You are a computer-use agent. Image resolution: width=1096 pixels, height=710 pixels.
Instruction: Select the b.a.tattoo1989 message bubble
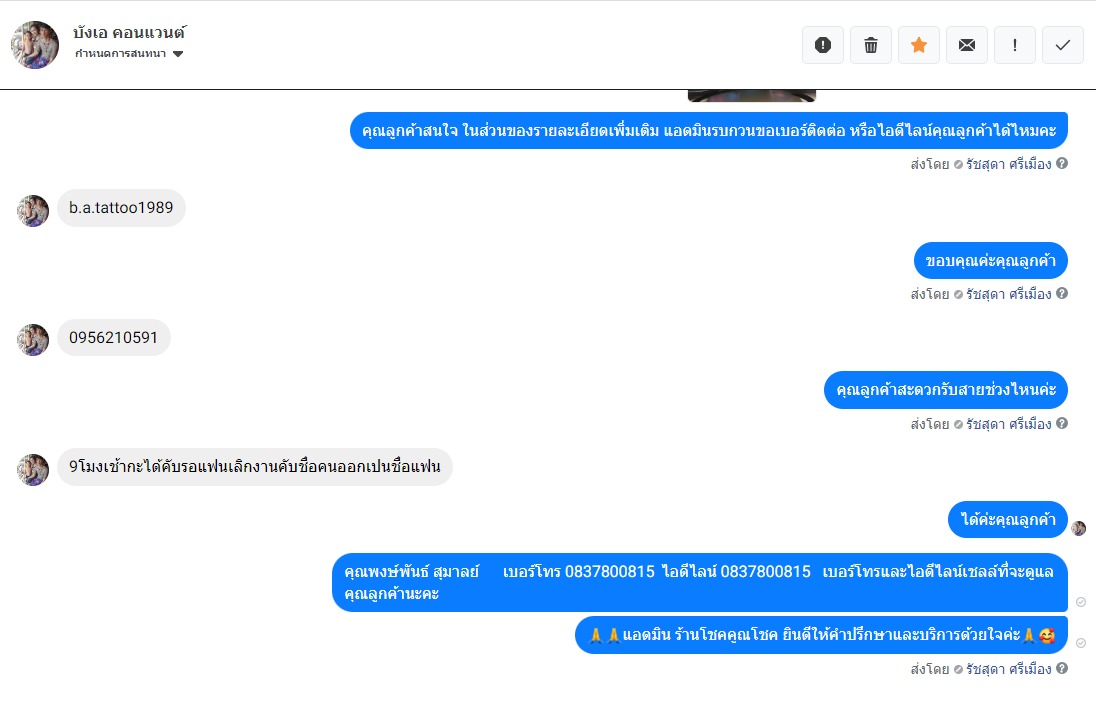pyautogui.click(x=121, y=208)
